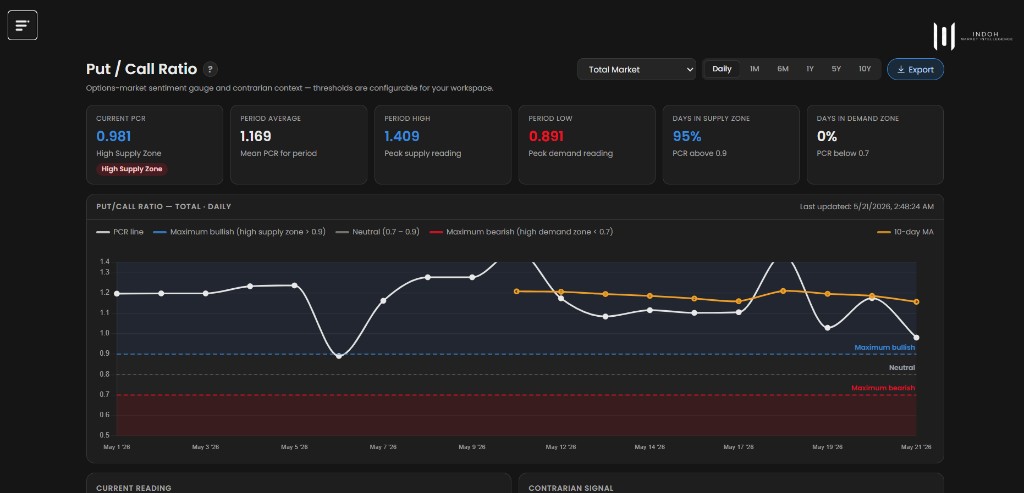1024x493 pixels.
Task: Click the Export button
Action: coord(915,69)
